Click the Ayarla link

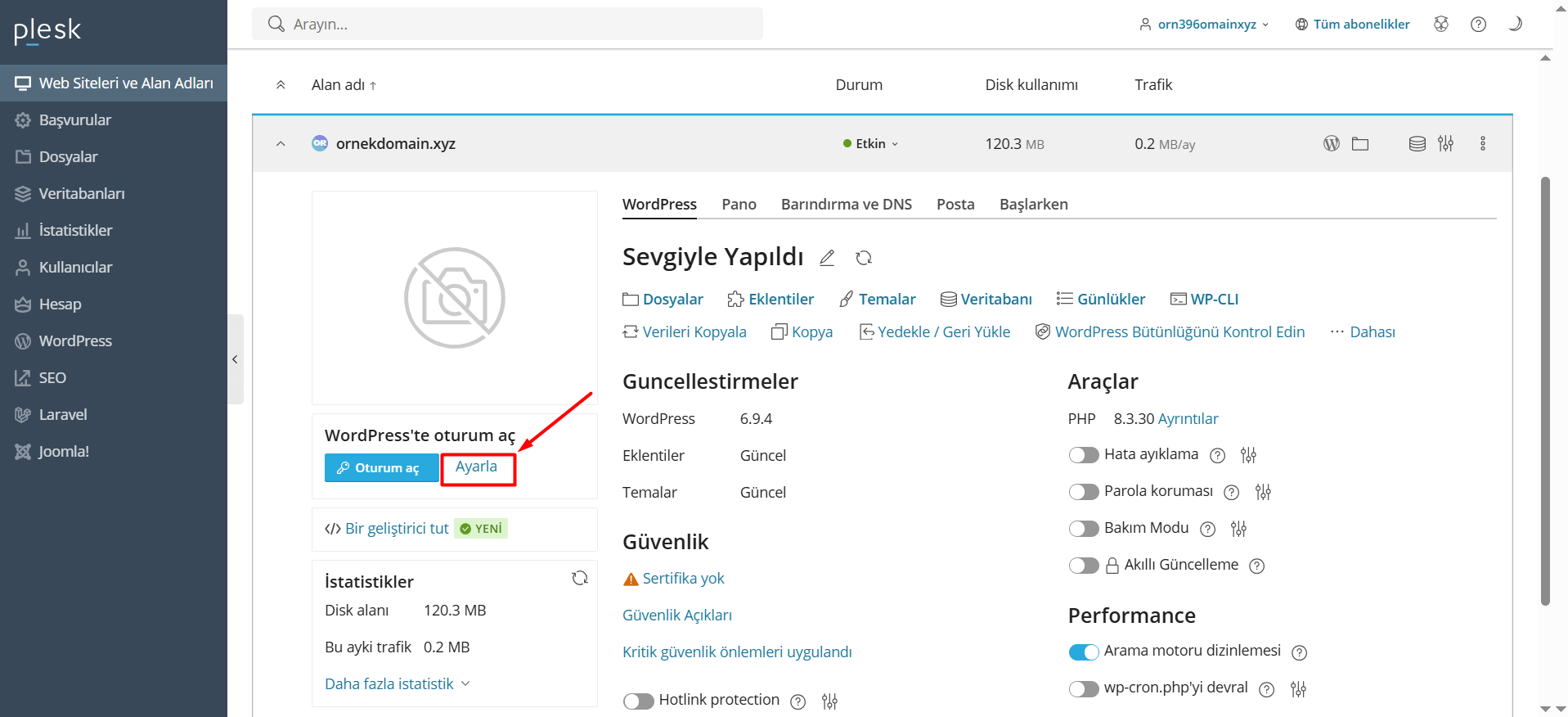pyautogui.click(x=476, y=467)
